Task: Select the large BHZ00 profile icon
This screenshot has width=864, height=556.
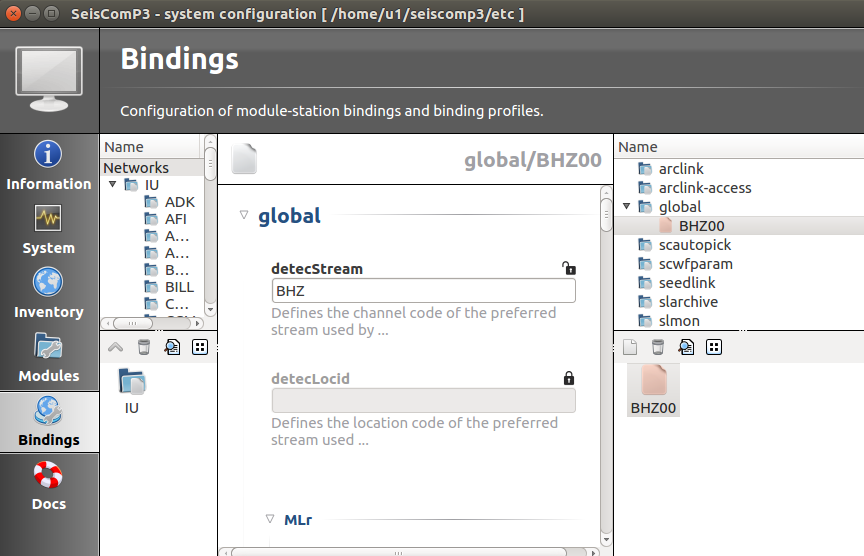Action: [x=654, y=391]
